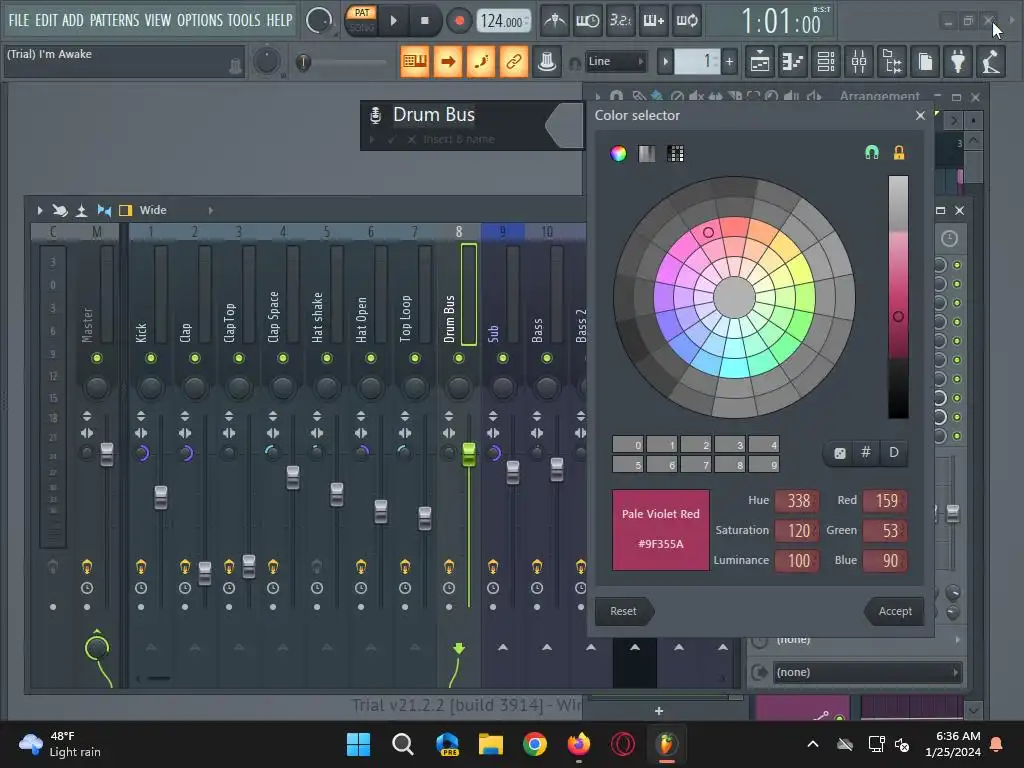Click the multi-touch control hat icon
Viewport: 1024px width, 768px height.
click(x=547, y=62)
